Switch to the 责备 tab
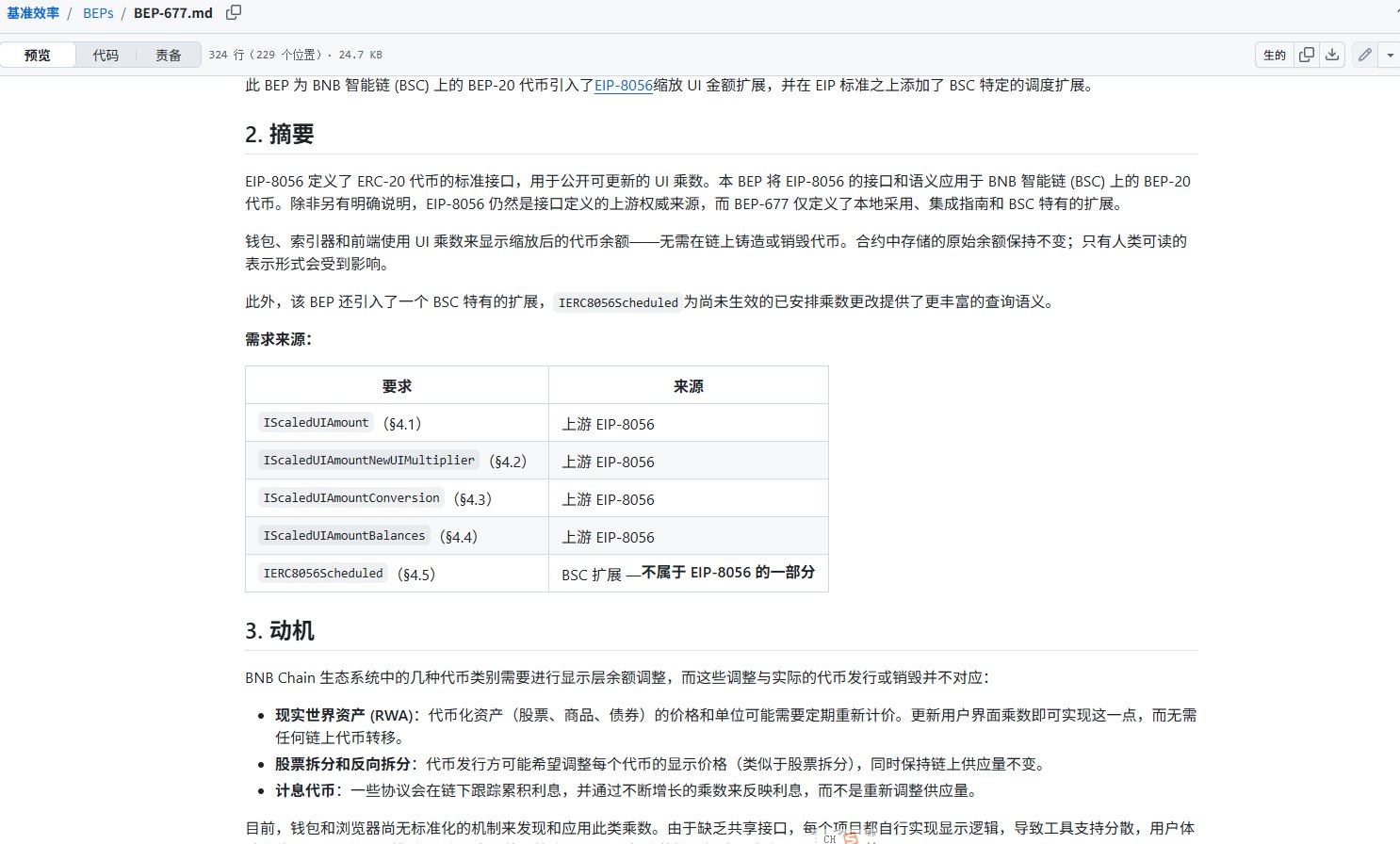The height and width of the screenshot is (844, 1400). [169, 55]
